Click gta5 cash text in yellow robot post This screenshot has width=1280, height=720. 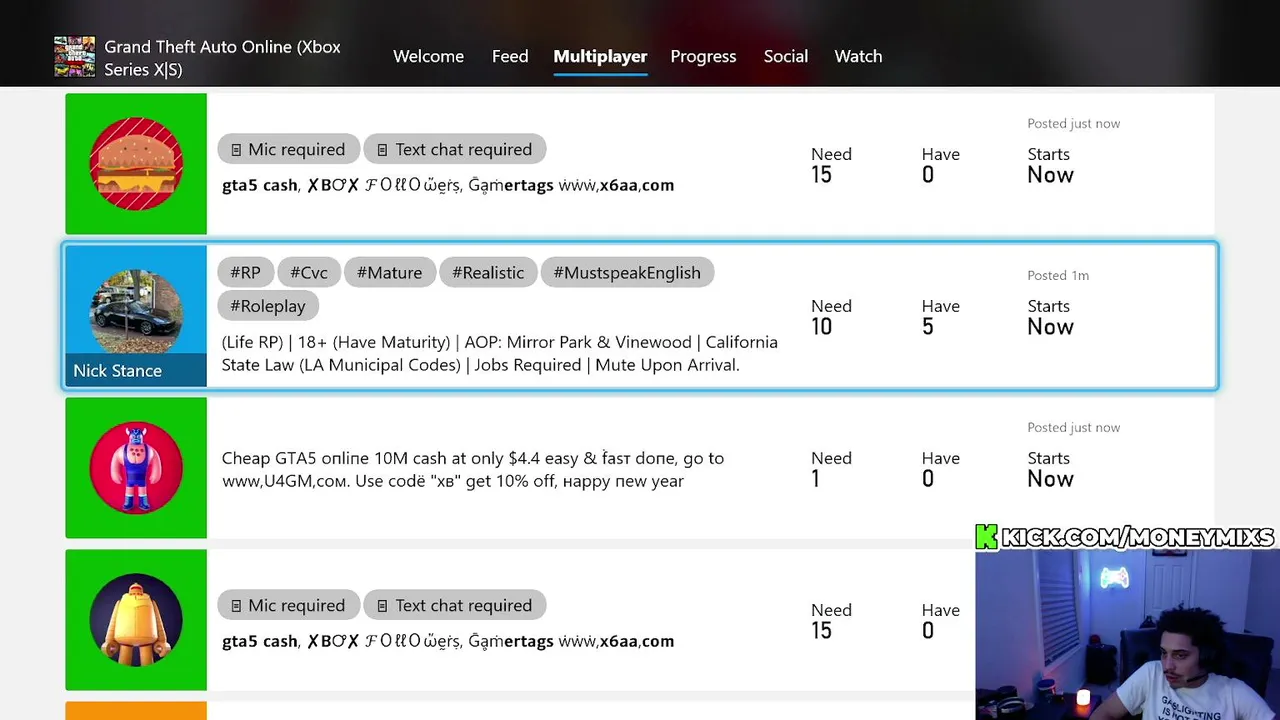tap(448, 641)
